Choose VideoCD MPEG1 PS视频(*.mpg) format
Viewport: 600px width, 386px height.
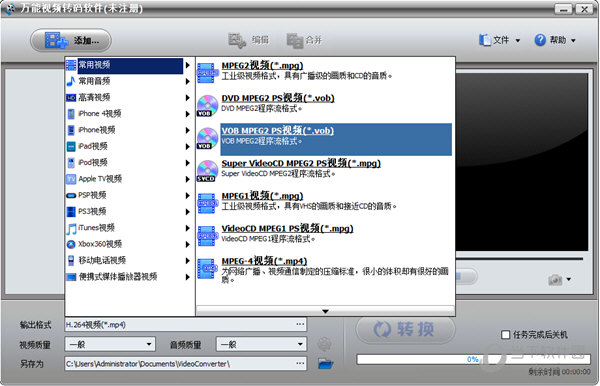[x=324, y=236]
